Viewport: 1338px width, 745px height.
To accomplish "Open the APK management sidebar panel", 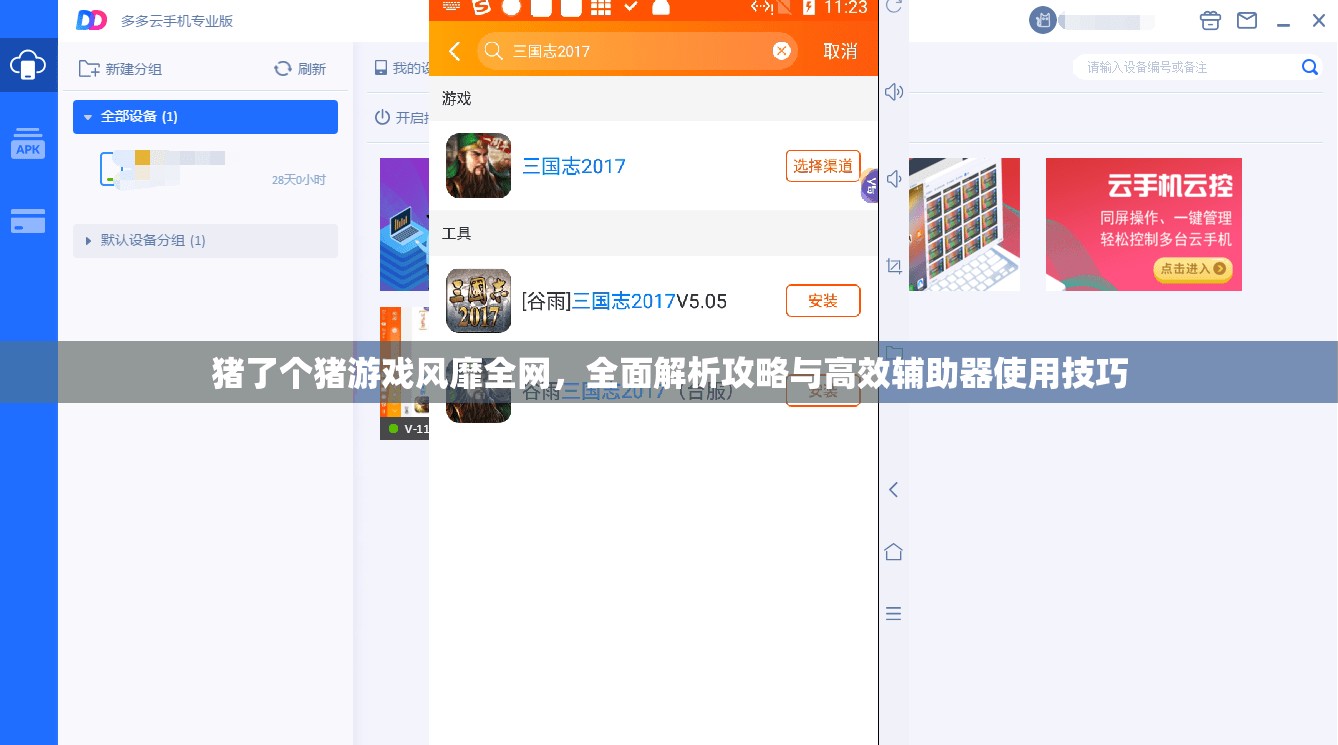I will (x=28, y=143).
